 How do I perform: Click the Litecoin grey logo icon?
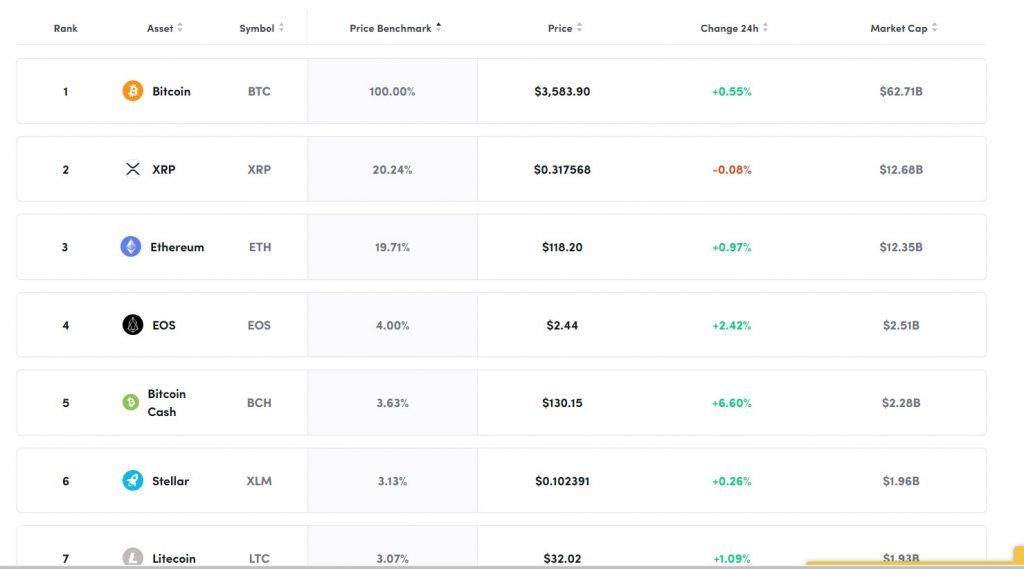(x=132, y=557)
